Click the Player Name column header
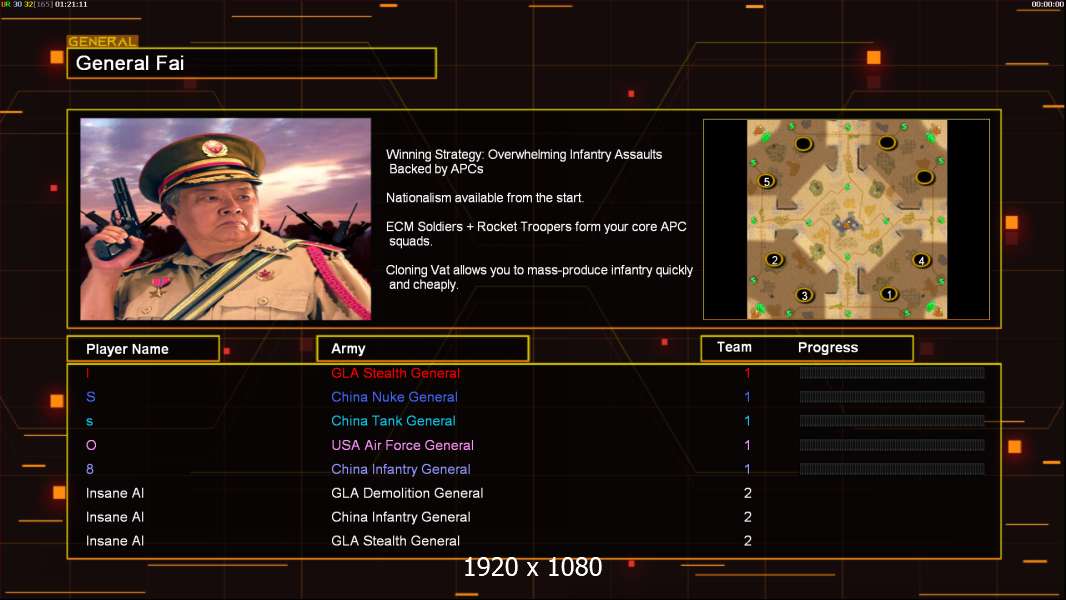The width and height of the screenshot is (1066, 600). tap(143, 349)
